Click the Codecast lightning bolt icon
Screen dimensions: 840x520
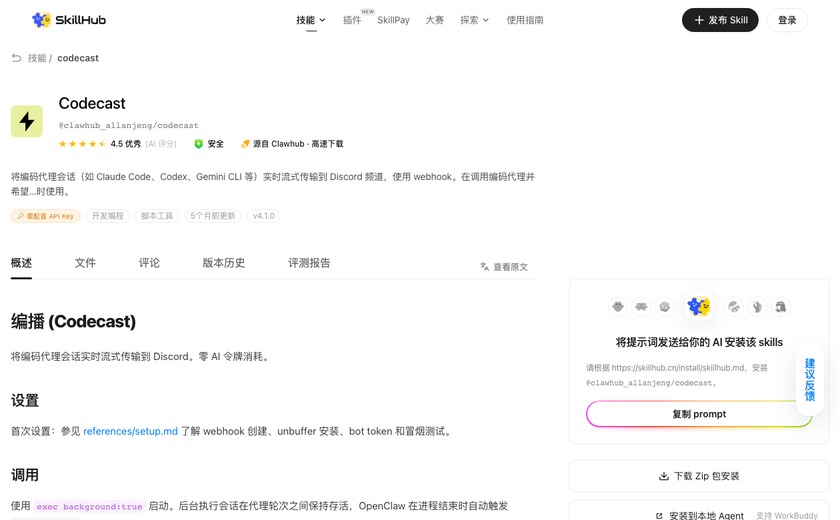(x=27, y=122)
